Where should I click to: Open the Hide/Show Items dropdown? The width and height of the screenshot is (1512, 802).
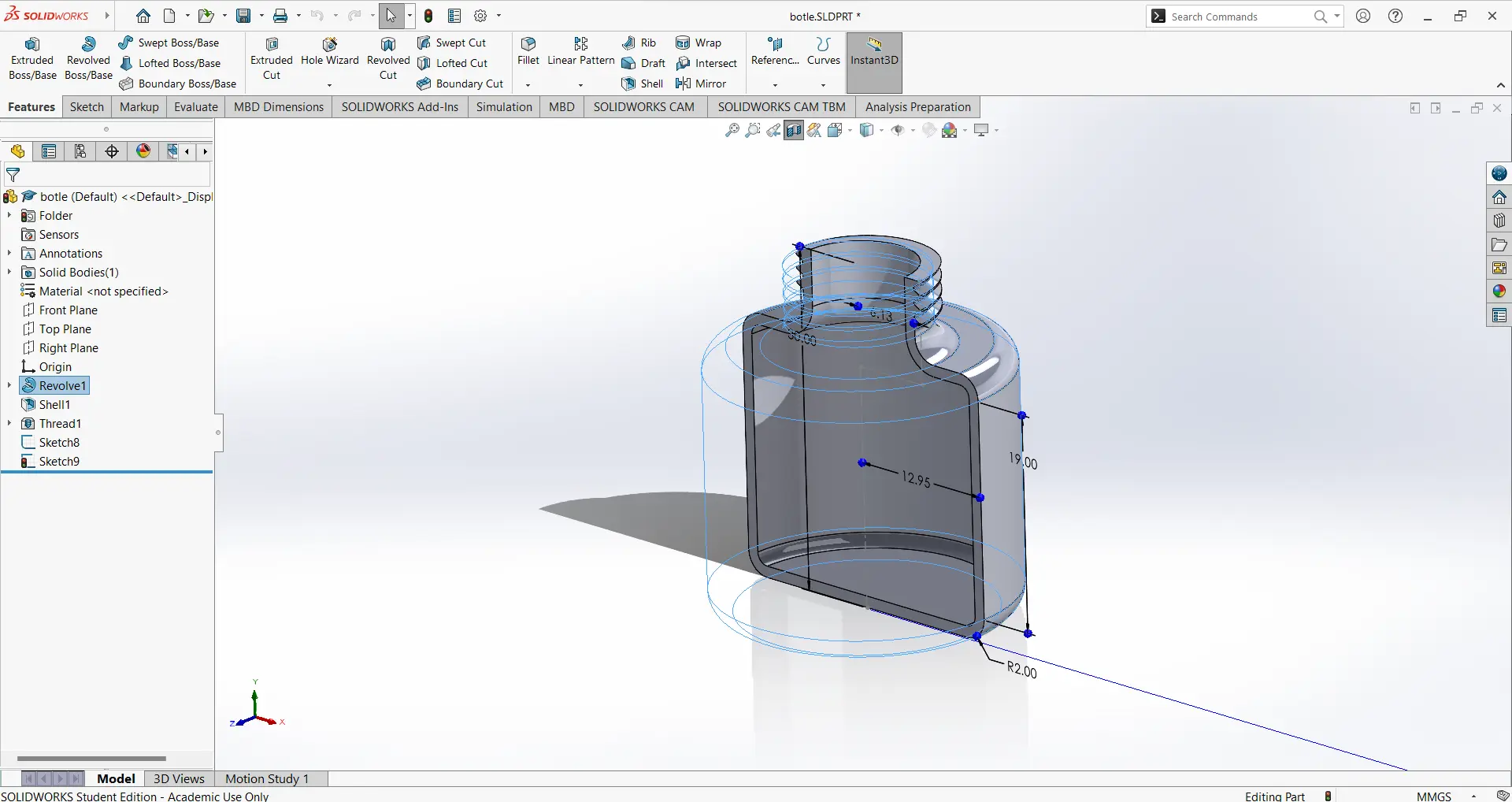[x=913, y=131]
